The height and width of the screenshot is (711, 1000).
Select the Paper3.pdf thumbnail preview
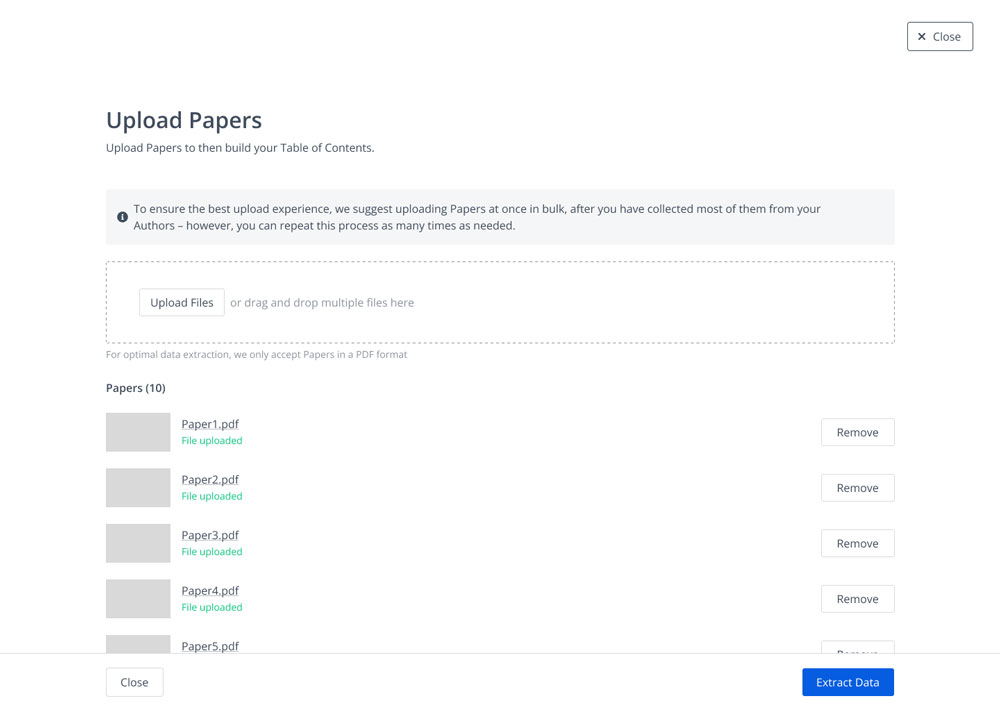(x=138, y=543)
